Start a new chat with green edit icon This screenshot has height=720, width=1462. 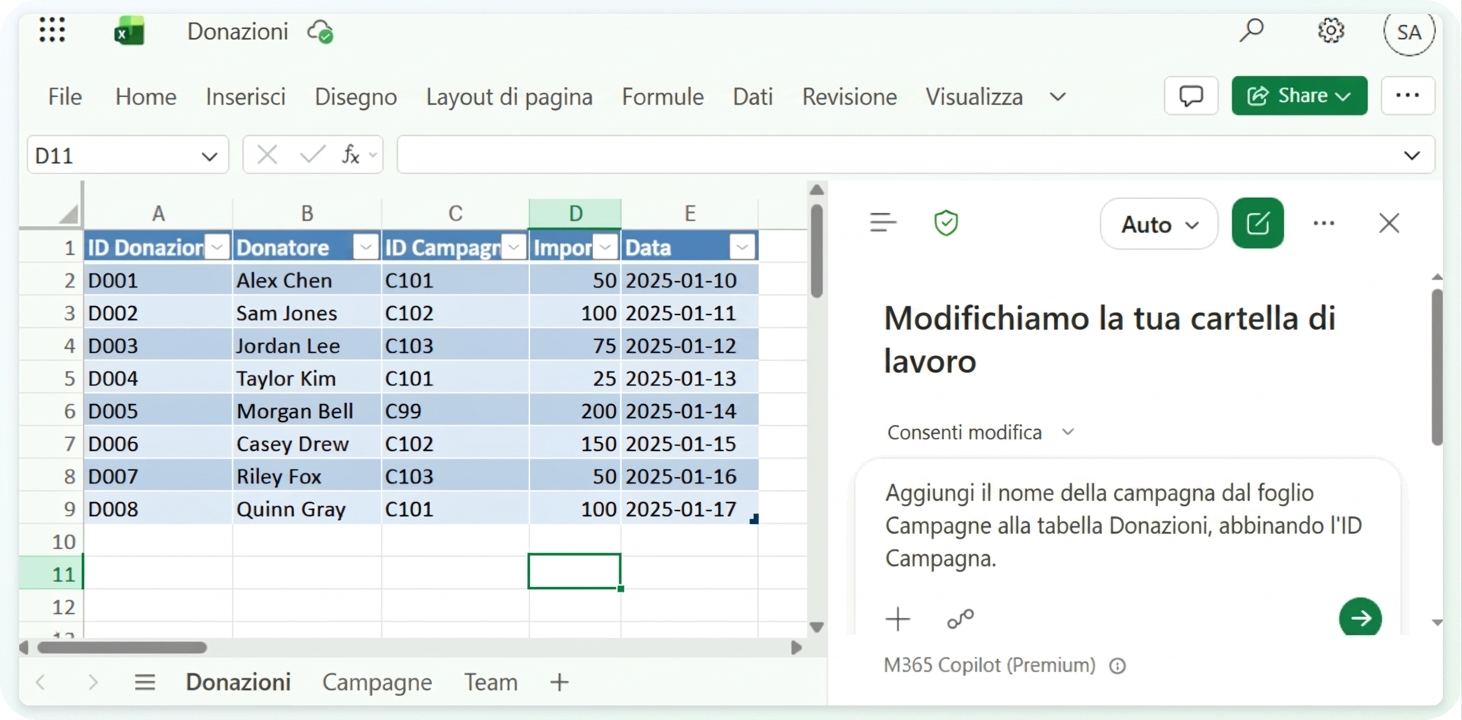[1258, 223]
